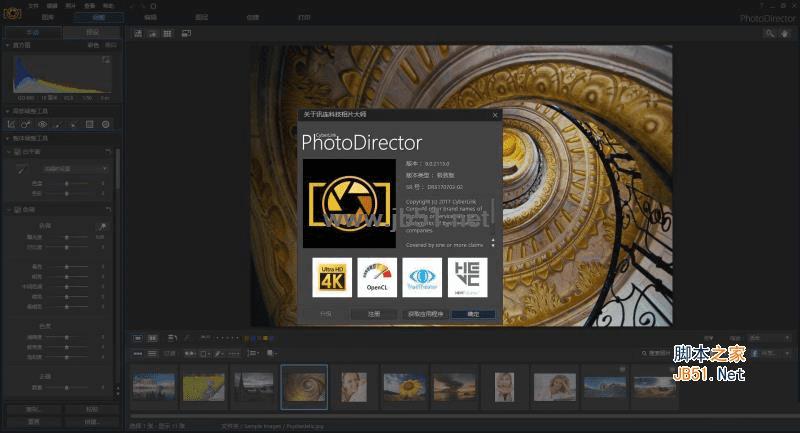Switch to the 图库 module tab
This screenshot has width=800, height=433.
click(x=47, y=17)
